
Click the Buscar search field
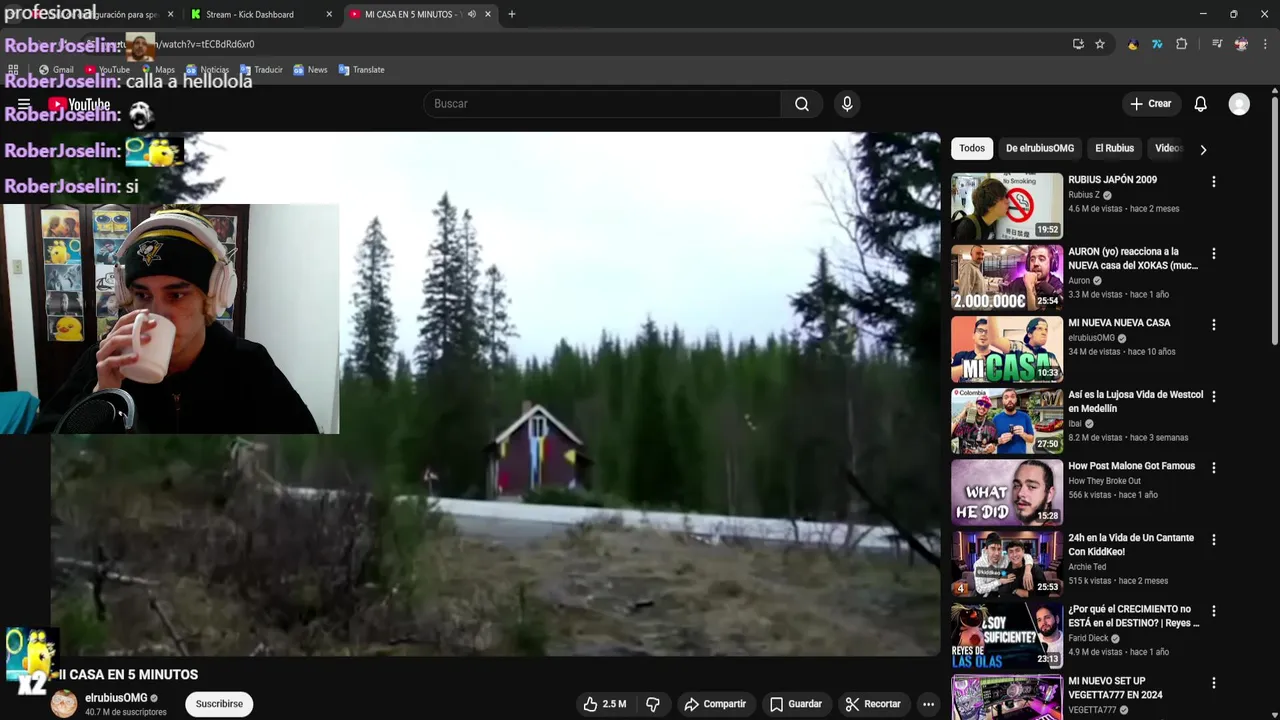click(603, 104)
